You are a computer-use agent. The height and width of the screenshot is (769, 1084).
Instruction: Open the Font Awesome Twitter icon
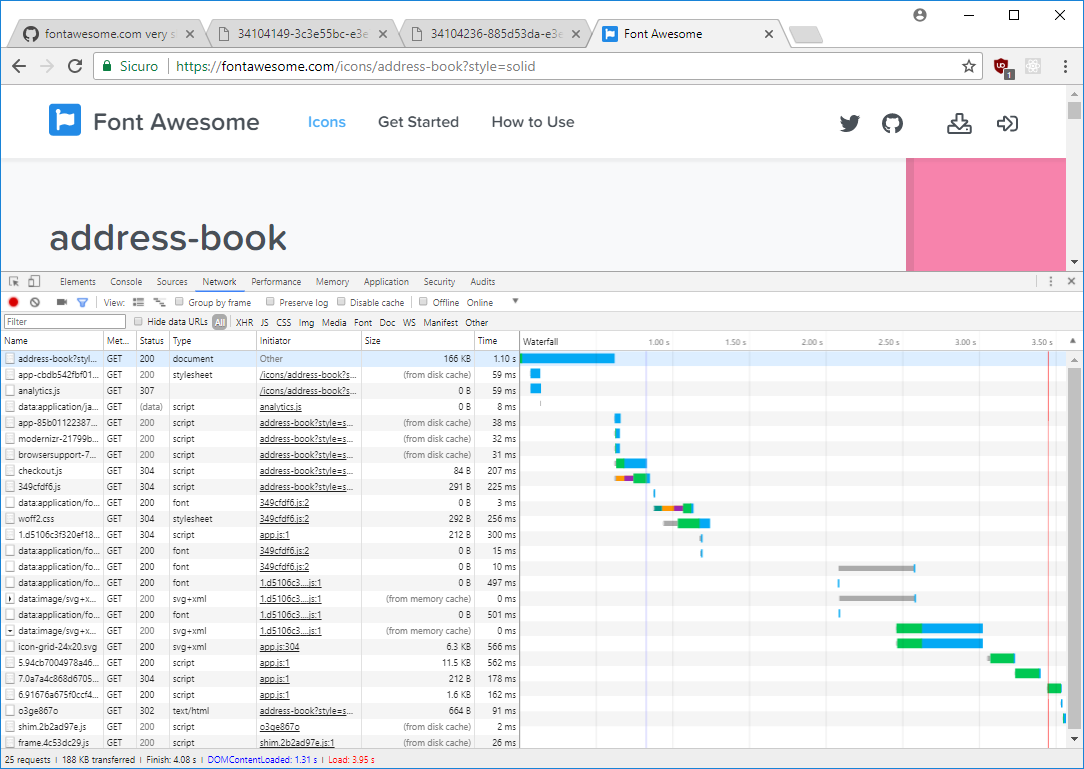tap(850, 123)
